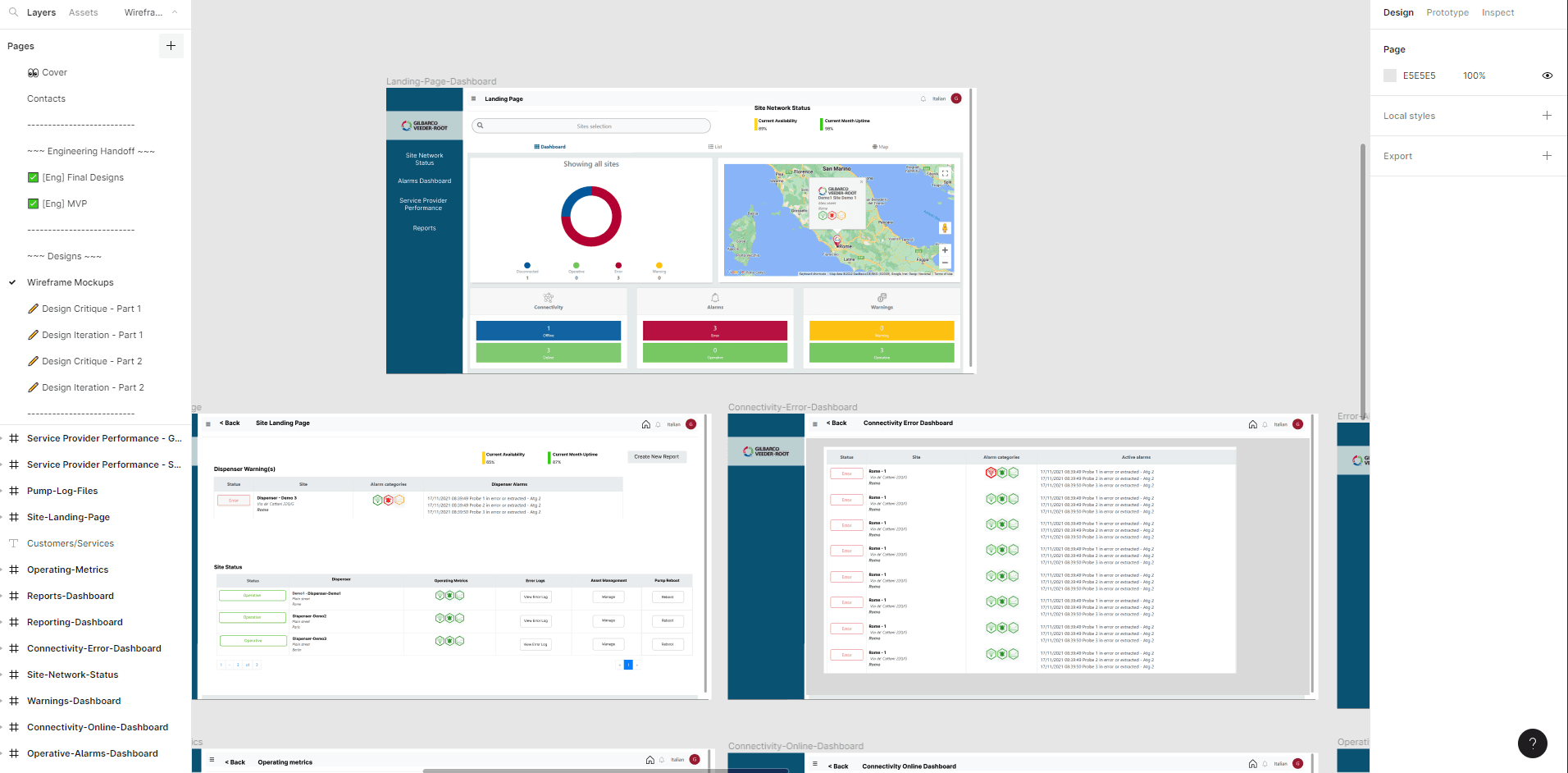The image size is (1568, 773).
Task: Click the home icon in Site Landing Page header
Action: point(646,424)
